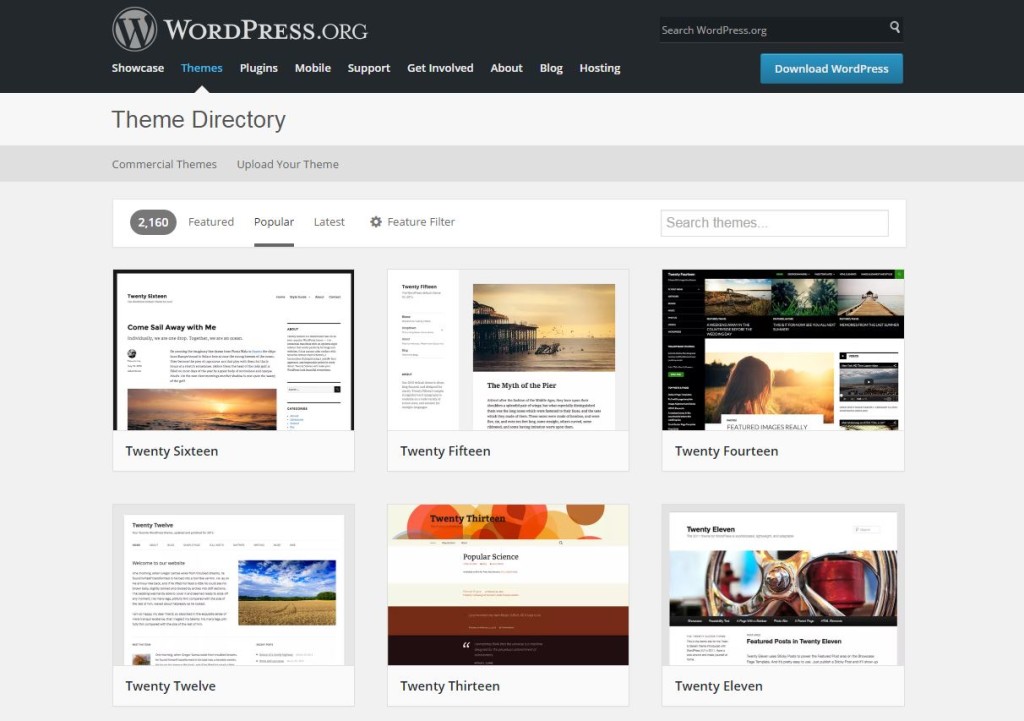Click the WordPress.org logo

click(x=240, y=30)
